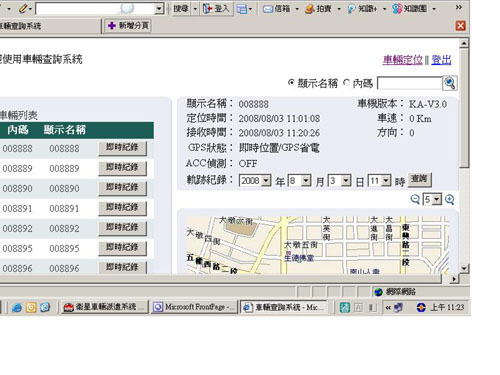
Task: Click 即時紀錄 button for vehicle 008890
Action: point(122,188)
